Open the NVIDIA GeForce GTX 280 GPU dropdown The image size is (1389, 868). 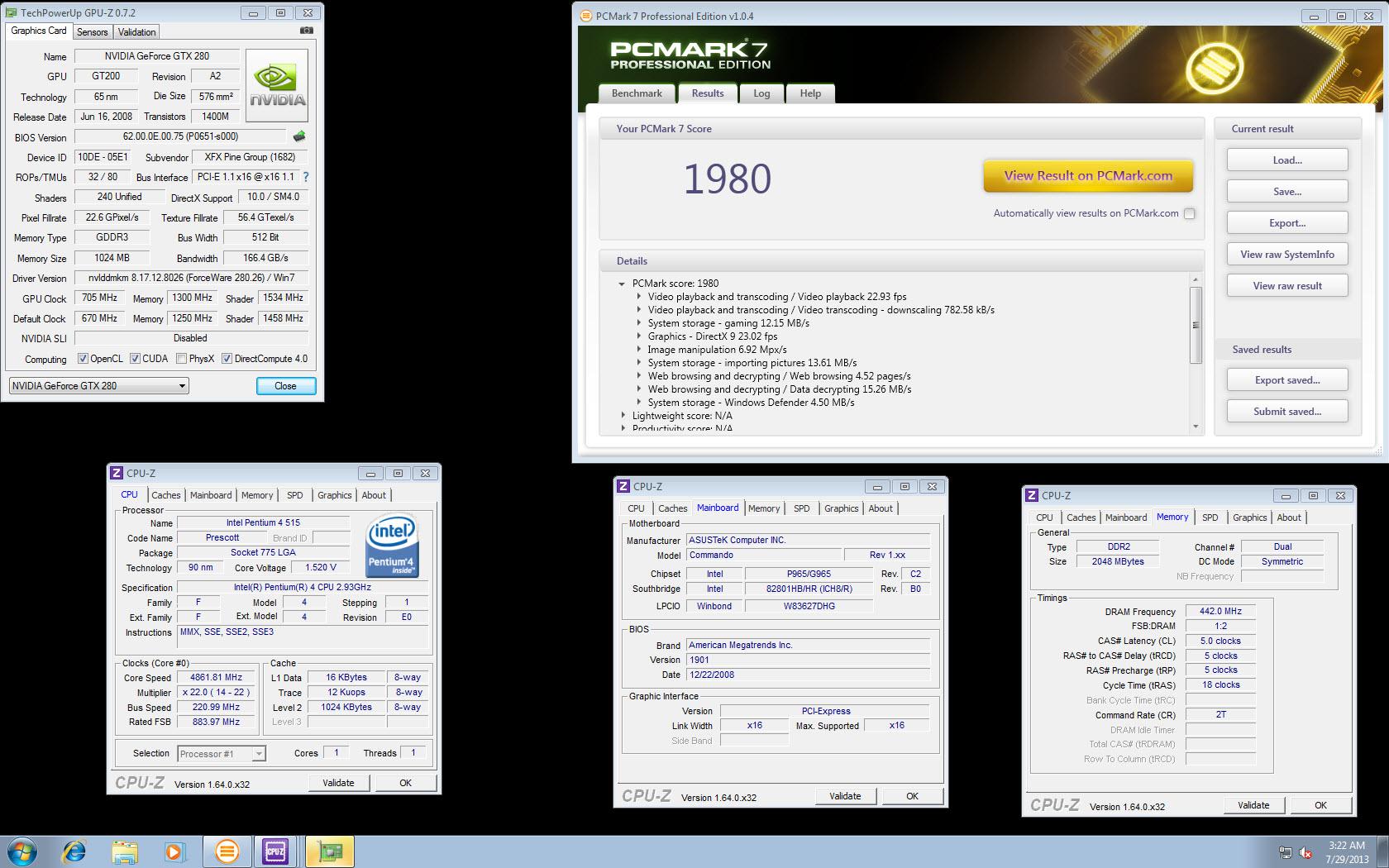coord(99,386)
